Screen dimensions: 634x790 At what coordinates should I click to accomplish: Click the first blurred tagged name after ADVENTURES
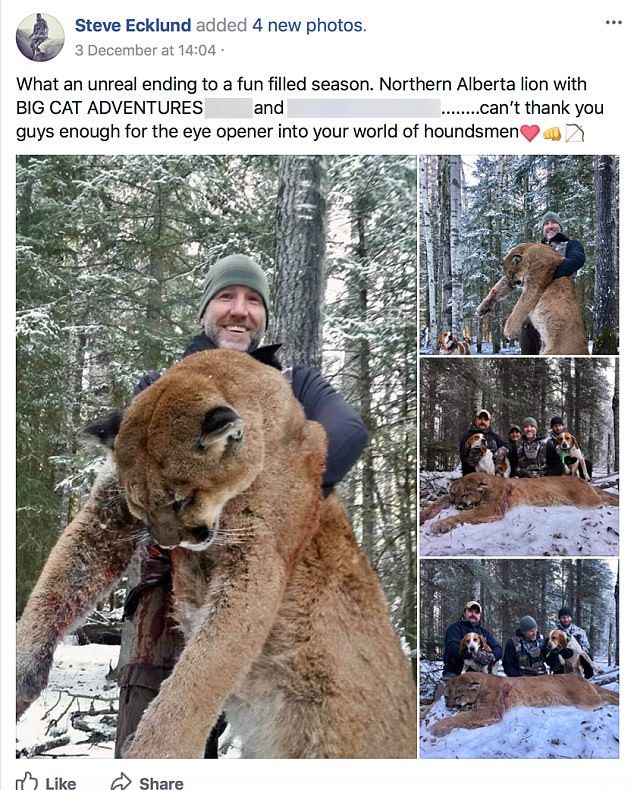coord(229,108)
